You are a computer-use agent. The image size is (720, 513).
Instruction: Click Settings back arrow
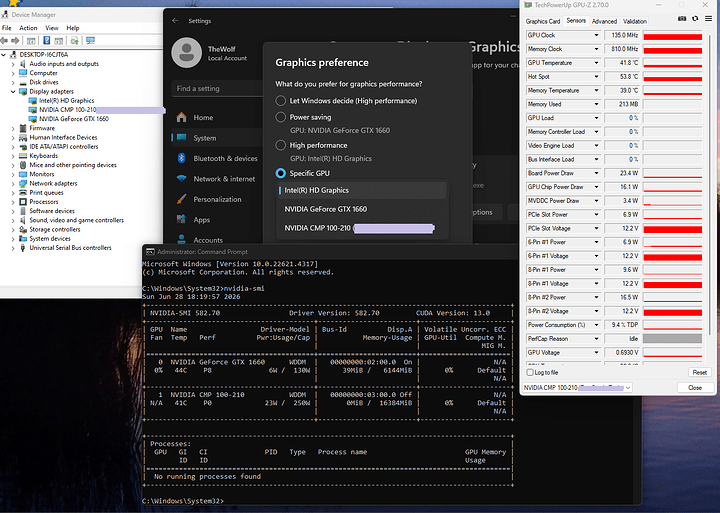coord(175,21)
